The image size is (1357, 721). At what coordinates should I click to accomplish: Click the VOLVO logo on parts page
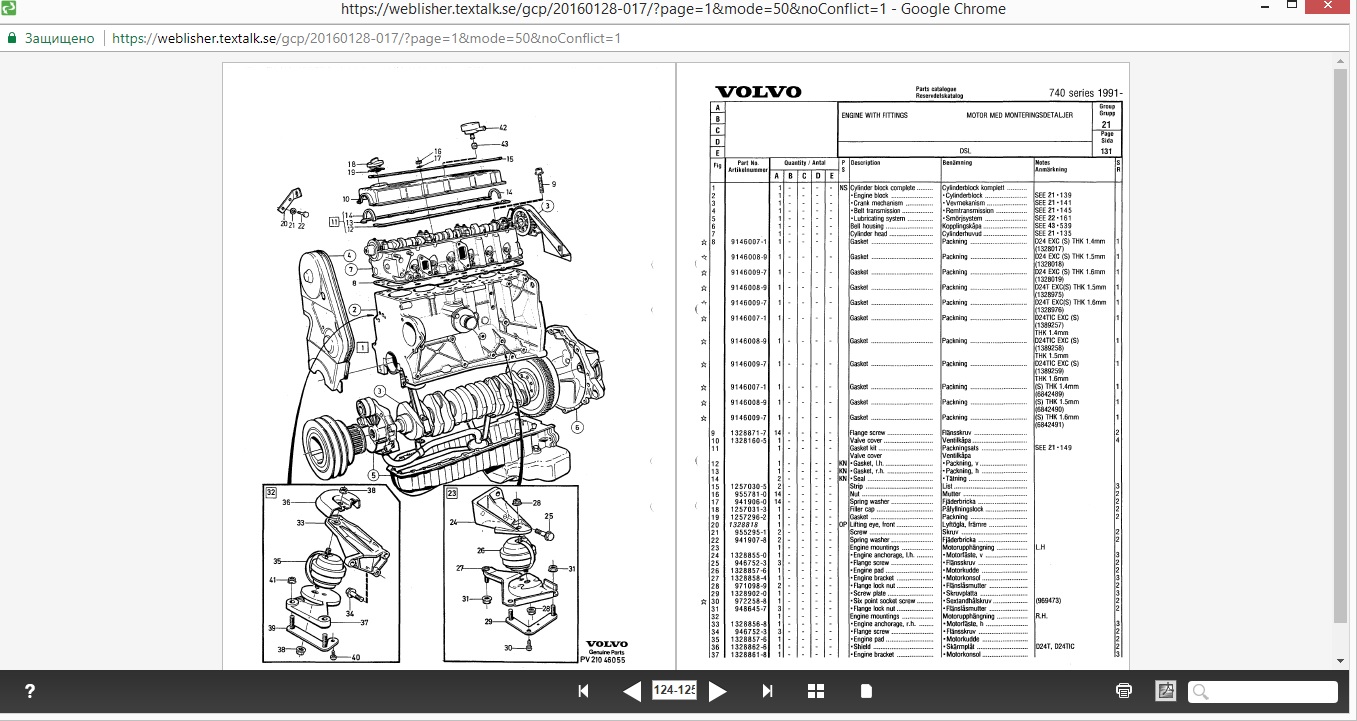(x=757, y=92)
